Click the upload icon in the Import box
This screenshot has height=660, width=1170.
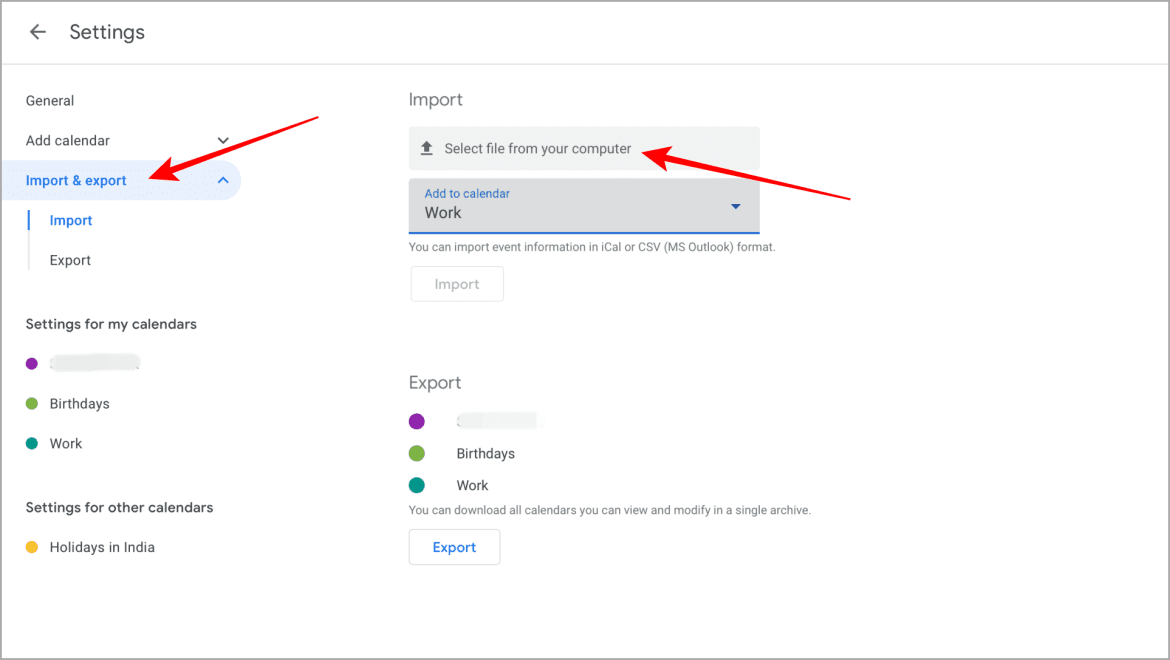(x=426, y=149)
